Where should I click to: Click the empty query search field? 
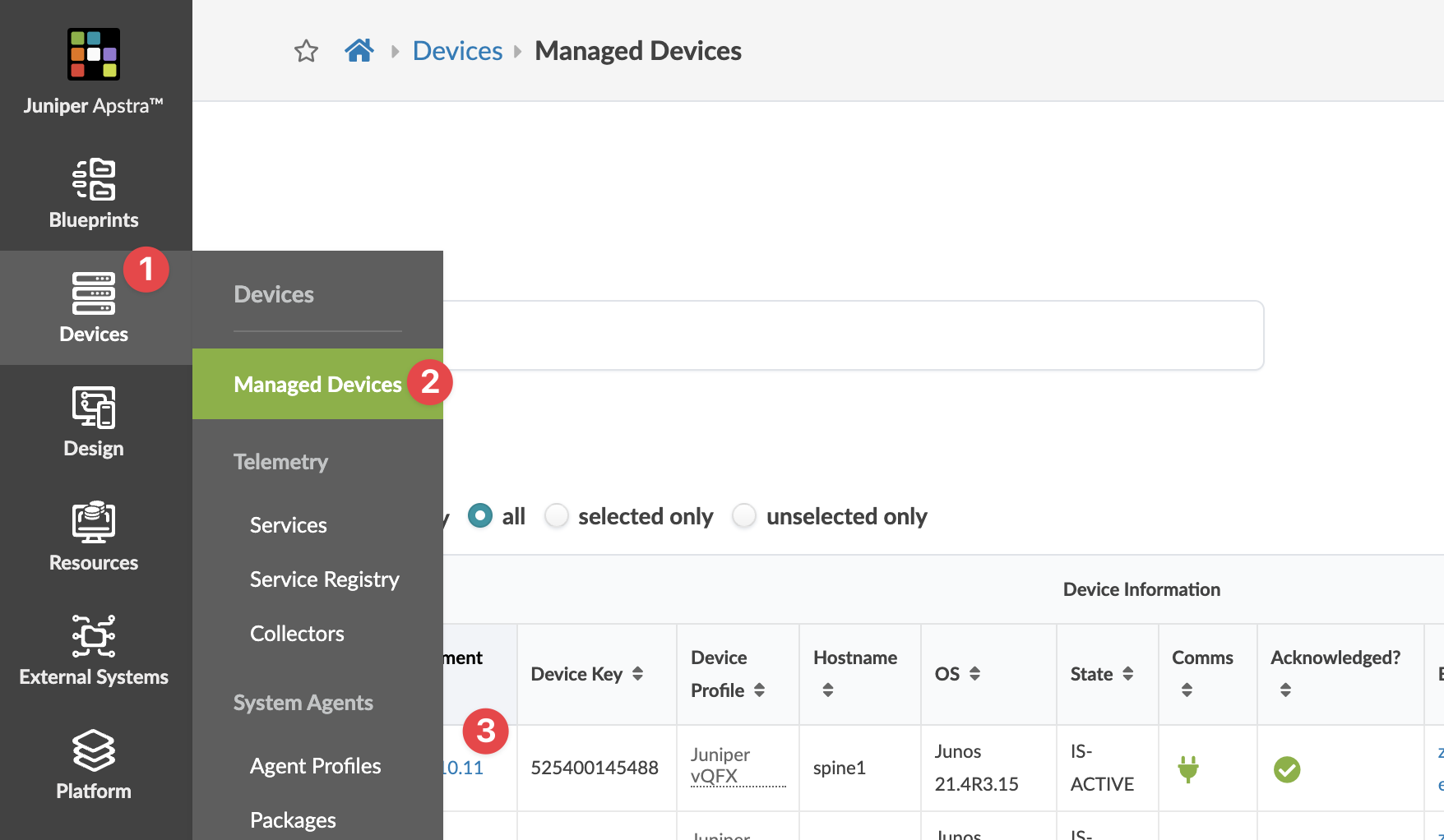852,335
